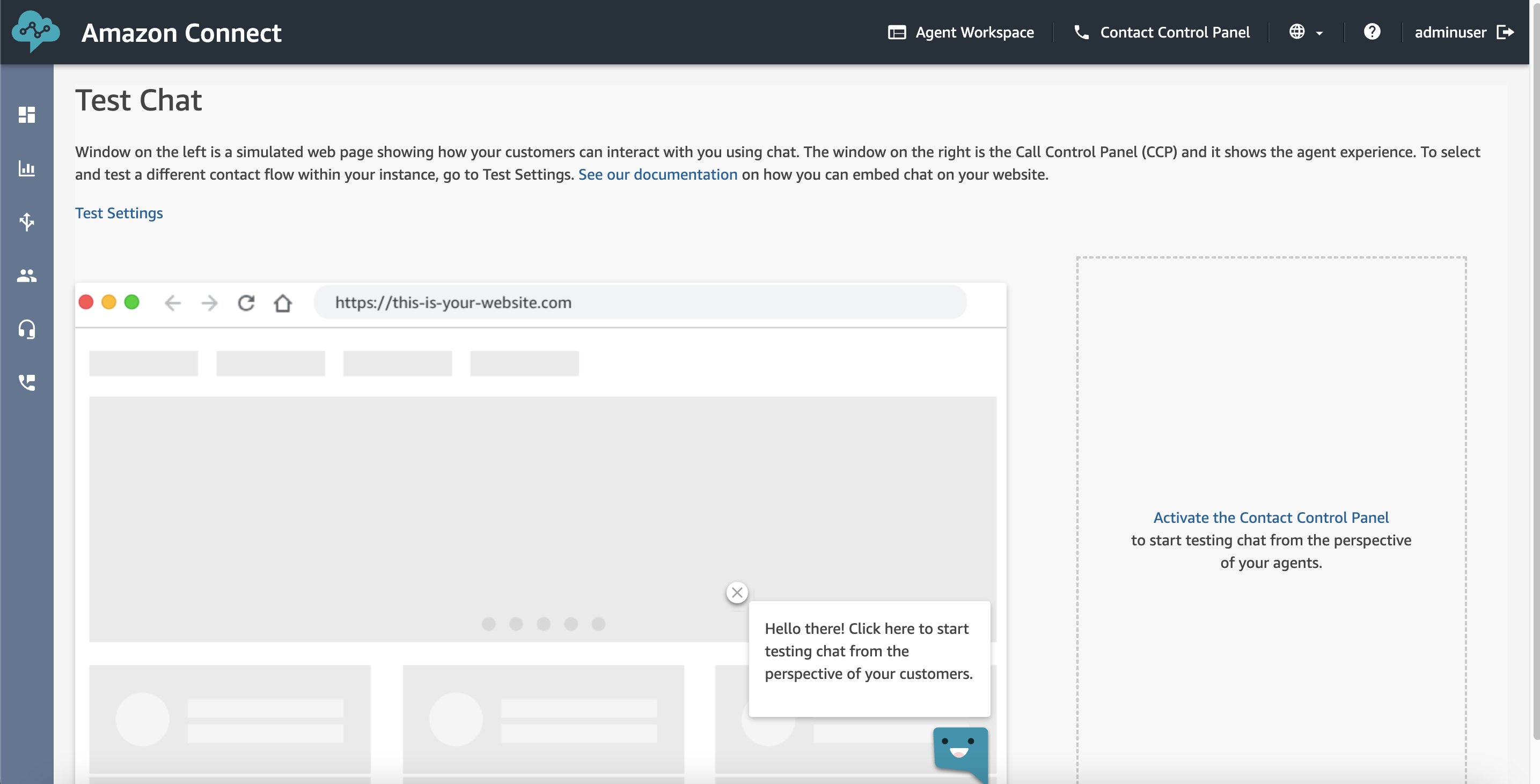This screenshot has width=1540, height=784.
Task: Click the Amazon Connect cloud logo
Action: pos(35,31)
